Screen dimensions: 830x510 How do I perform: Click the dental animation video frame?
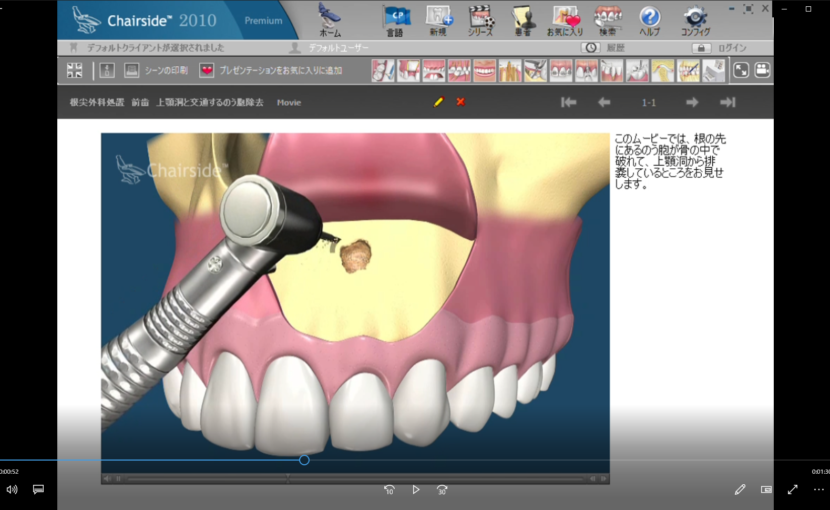tap(355, 302)
